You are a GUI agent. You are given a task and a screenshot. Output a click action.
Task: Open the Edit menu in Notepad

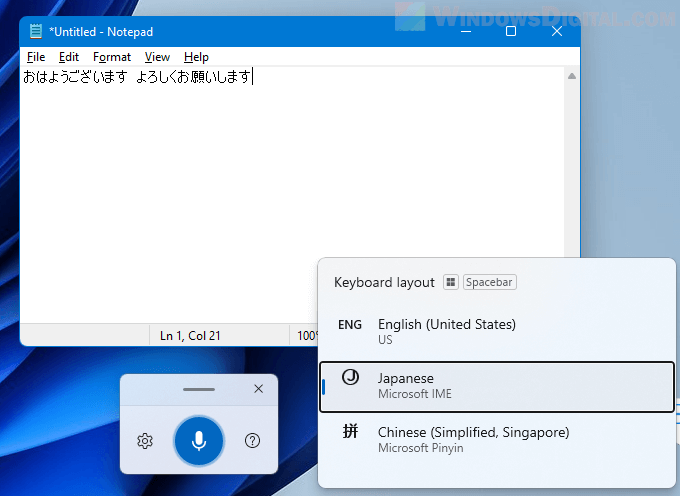[x=69, y=57]
